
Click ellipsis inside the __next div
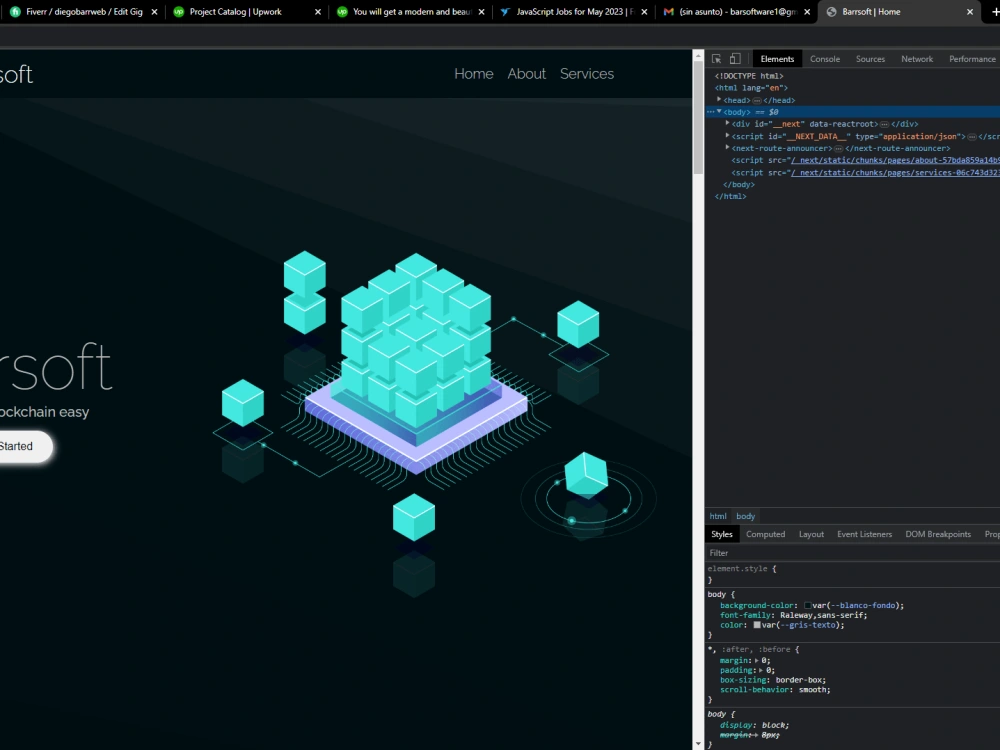(x=885, y=124)
